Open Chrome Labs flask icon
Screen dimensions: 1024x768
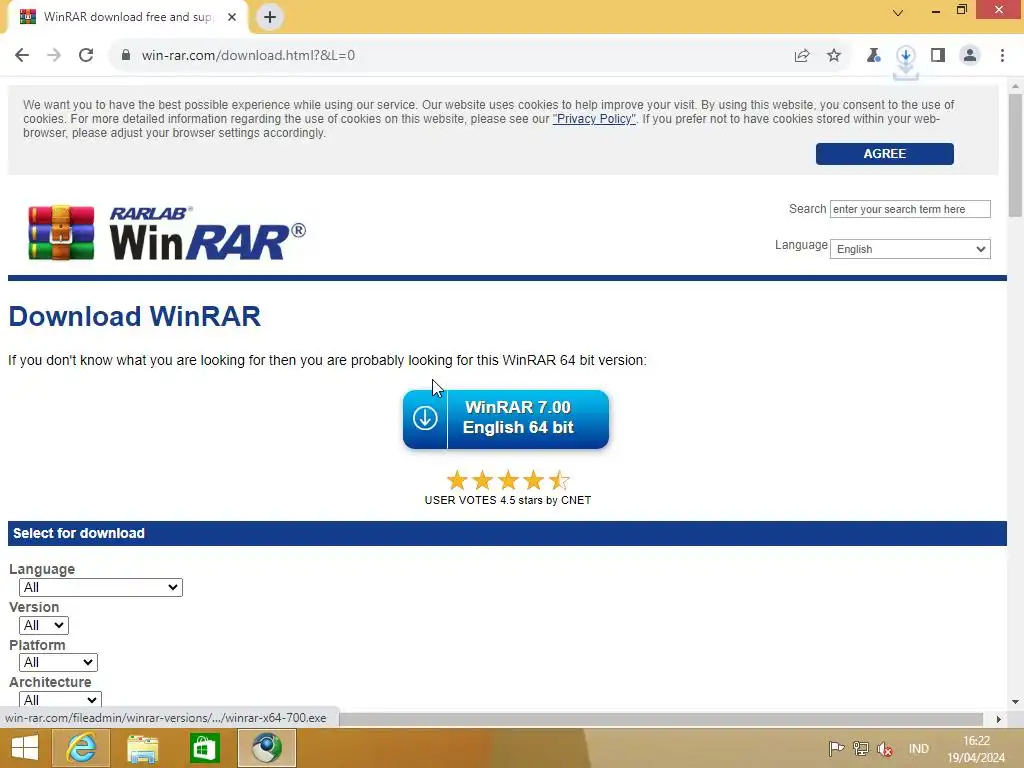pyautogui.click(x=873, y=56)
